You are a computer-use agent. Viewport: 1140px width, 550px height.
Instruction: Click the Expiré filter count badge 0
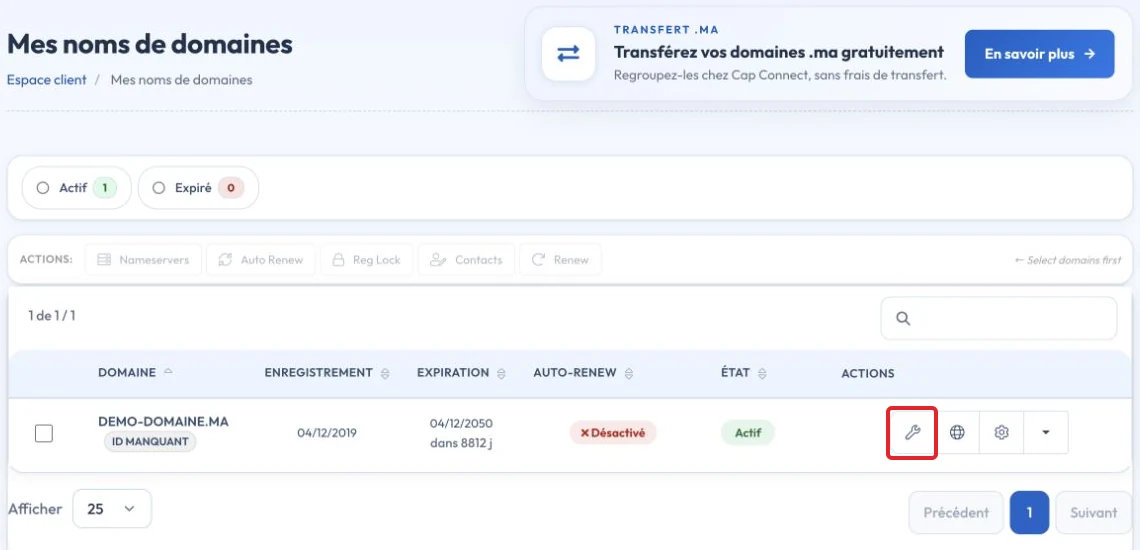[x=231, y=188]
